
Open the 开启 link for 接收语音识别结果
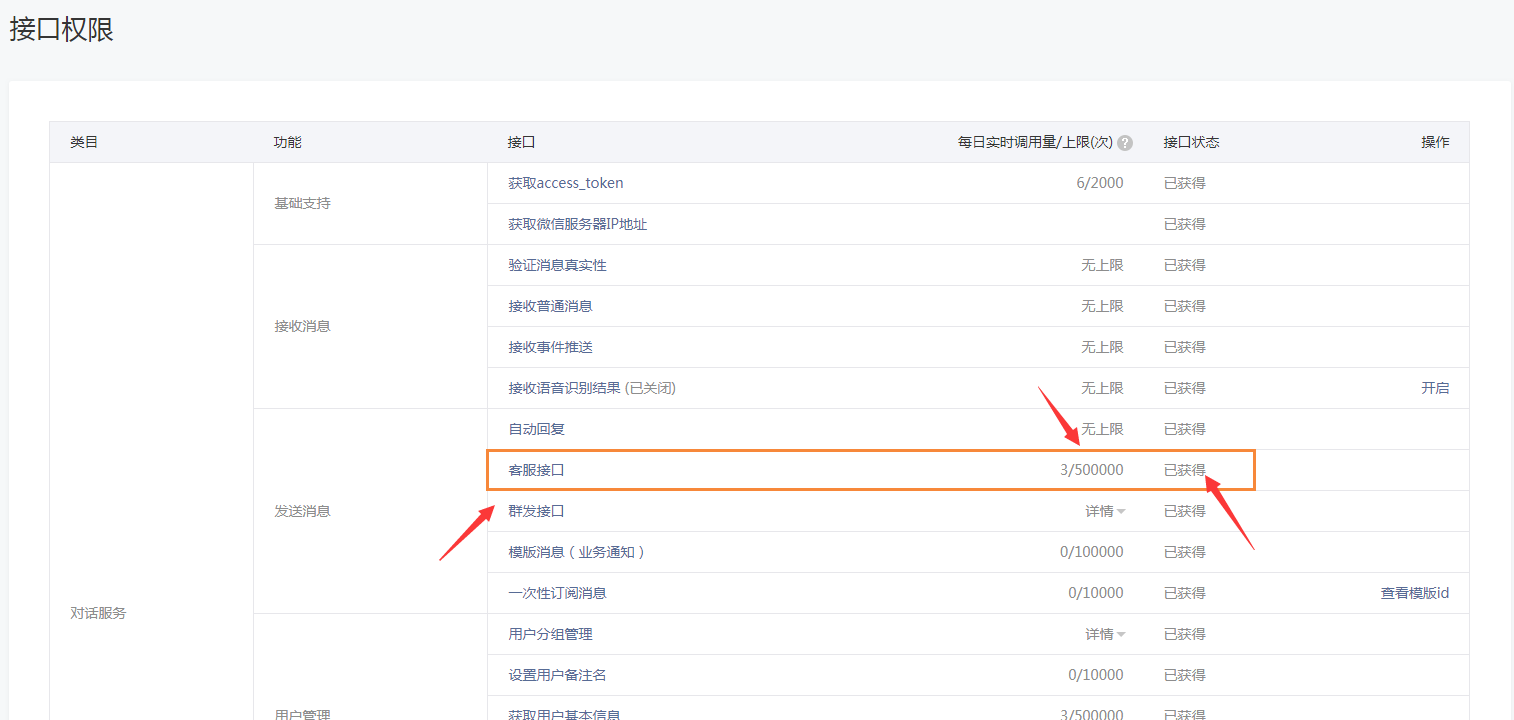point(1435,388)
